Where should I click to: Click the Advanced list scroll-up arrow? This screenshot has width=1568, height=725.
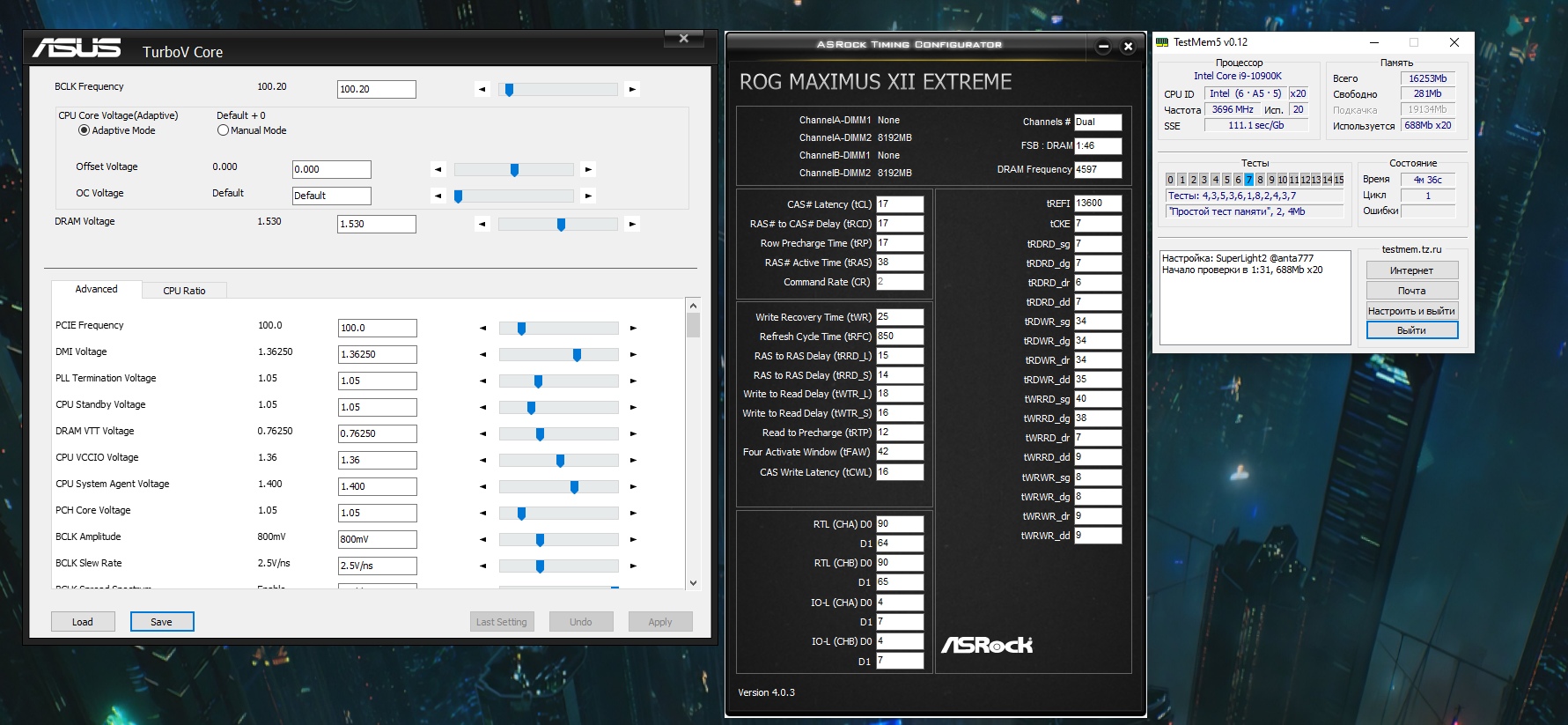coord(694,306)
